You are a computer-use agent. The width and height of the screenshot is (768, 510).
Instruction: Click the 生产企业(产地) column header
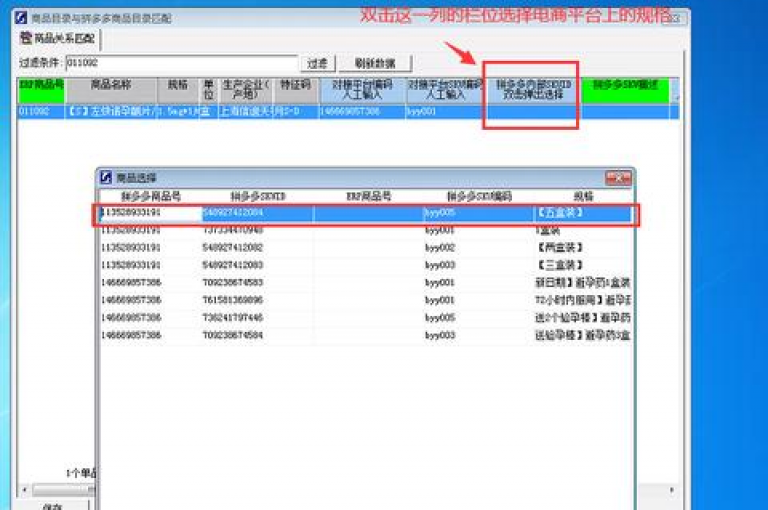(246, 90)
